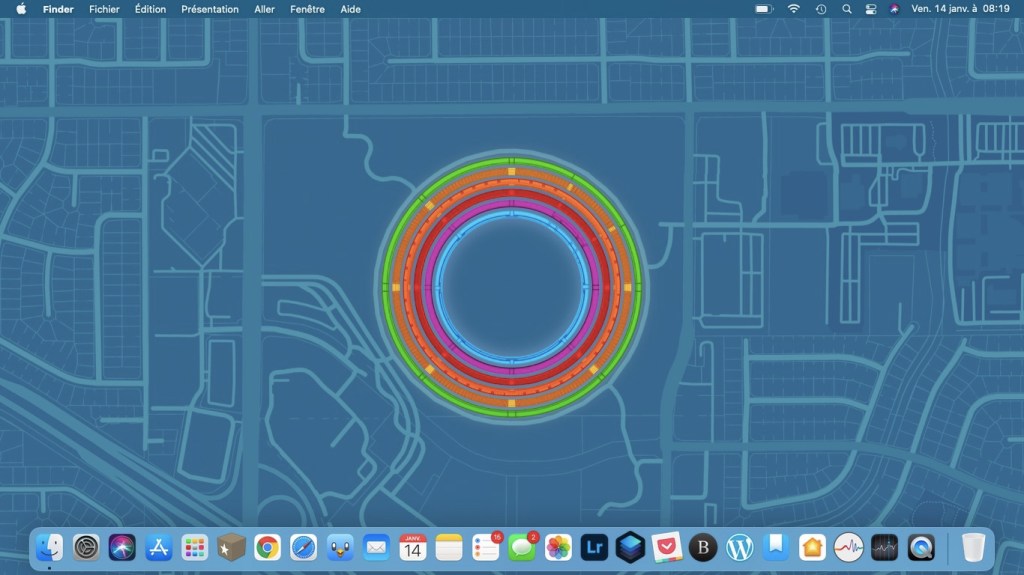Open the Apple menu
1024x575 pixels.
[21, 9]
